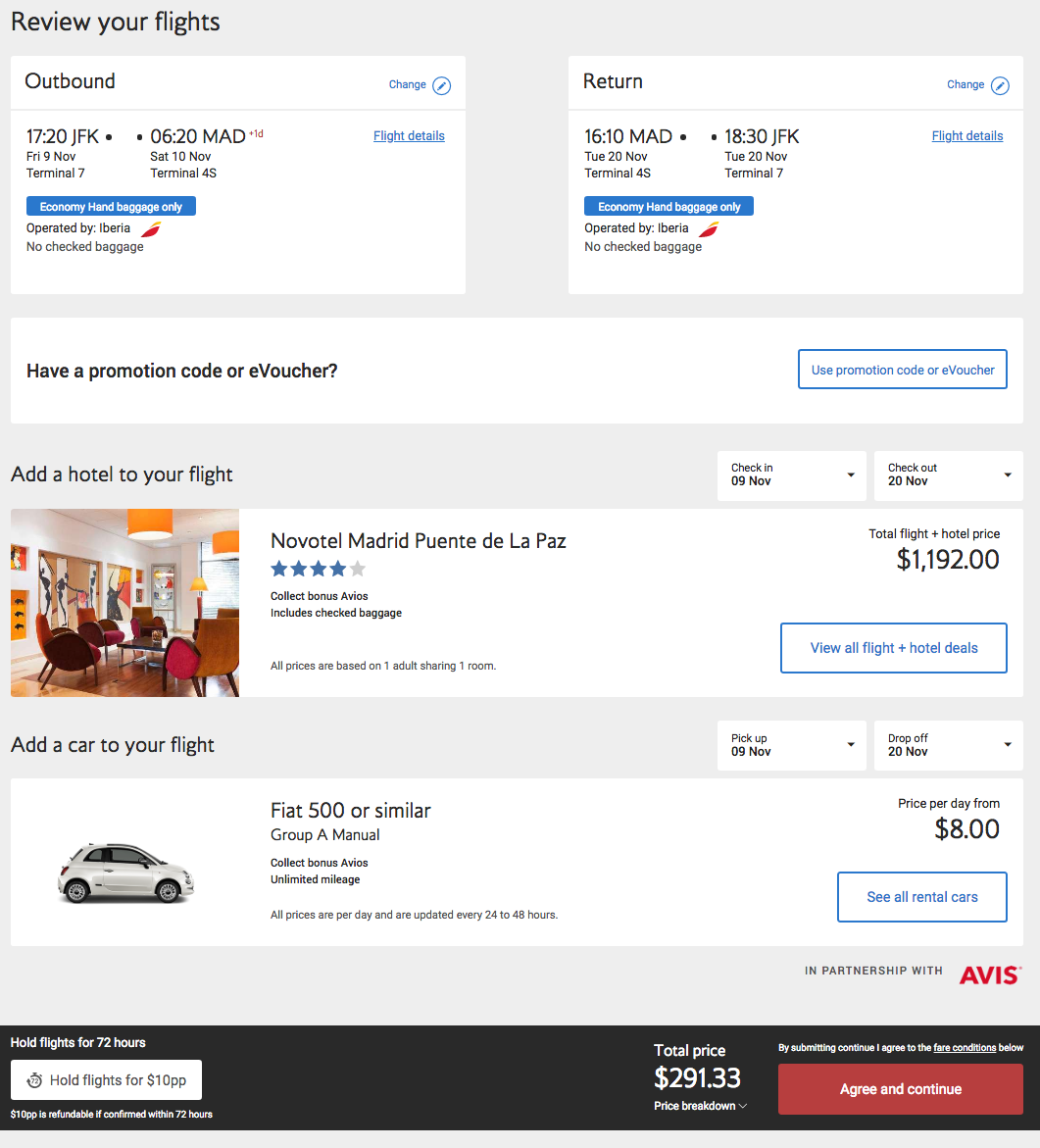Click the Iberia logo under Return flight
Screen dimensions: 1040x1148
(x=709, y=228)
